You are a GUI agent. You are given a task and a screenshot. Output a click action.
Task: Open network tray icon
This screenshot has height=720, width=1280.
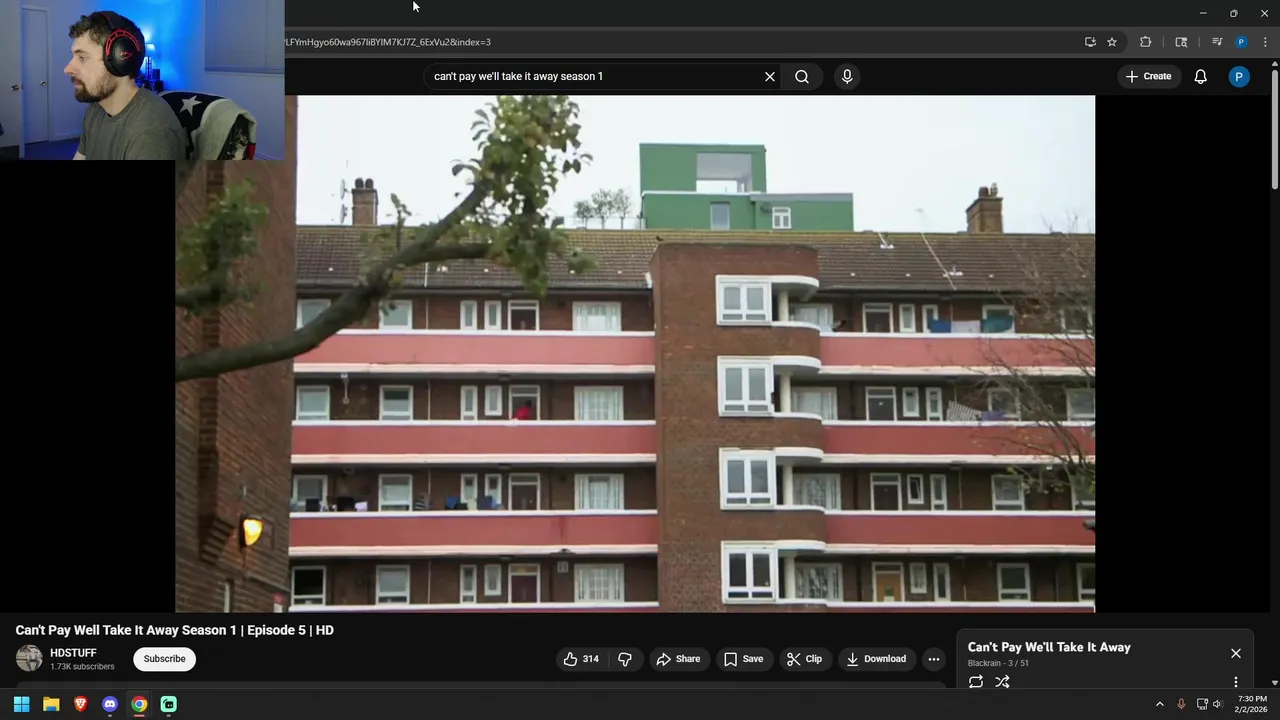tap(1202, 704)
